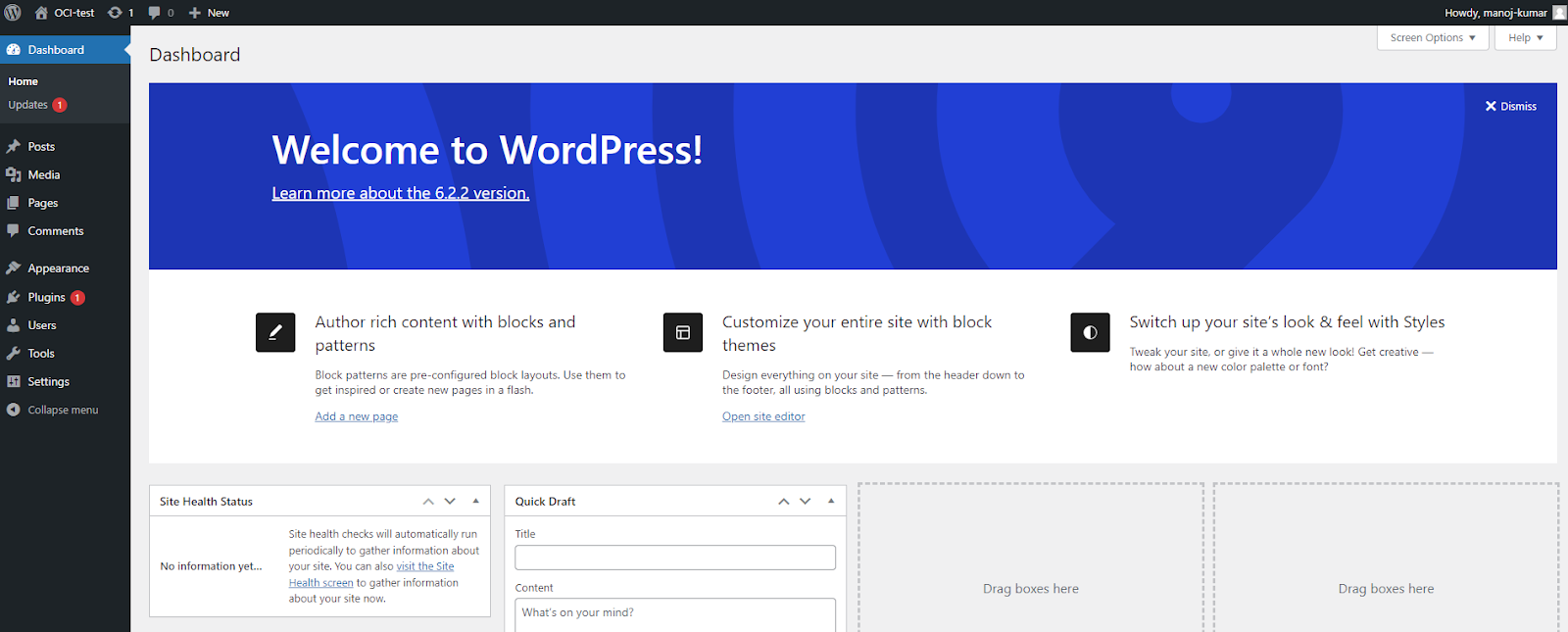This screenshot has width=1568, height=632.
Task: Click 'No information yet...' text
Action: 211,566
